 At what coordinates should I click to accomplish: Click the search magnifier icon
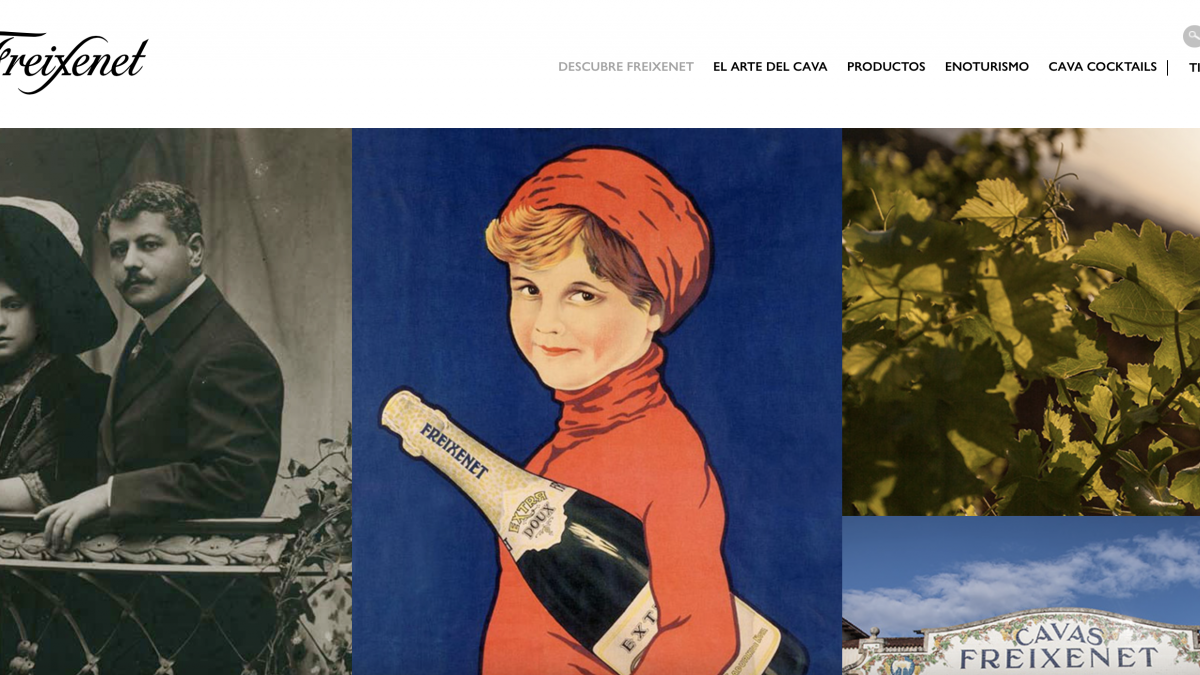click(1191, 36)
